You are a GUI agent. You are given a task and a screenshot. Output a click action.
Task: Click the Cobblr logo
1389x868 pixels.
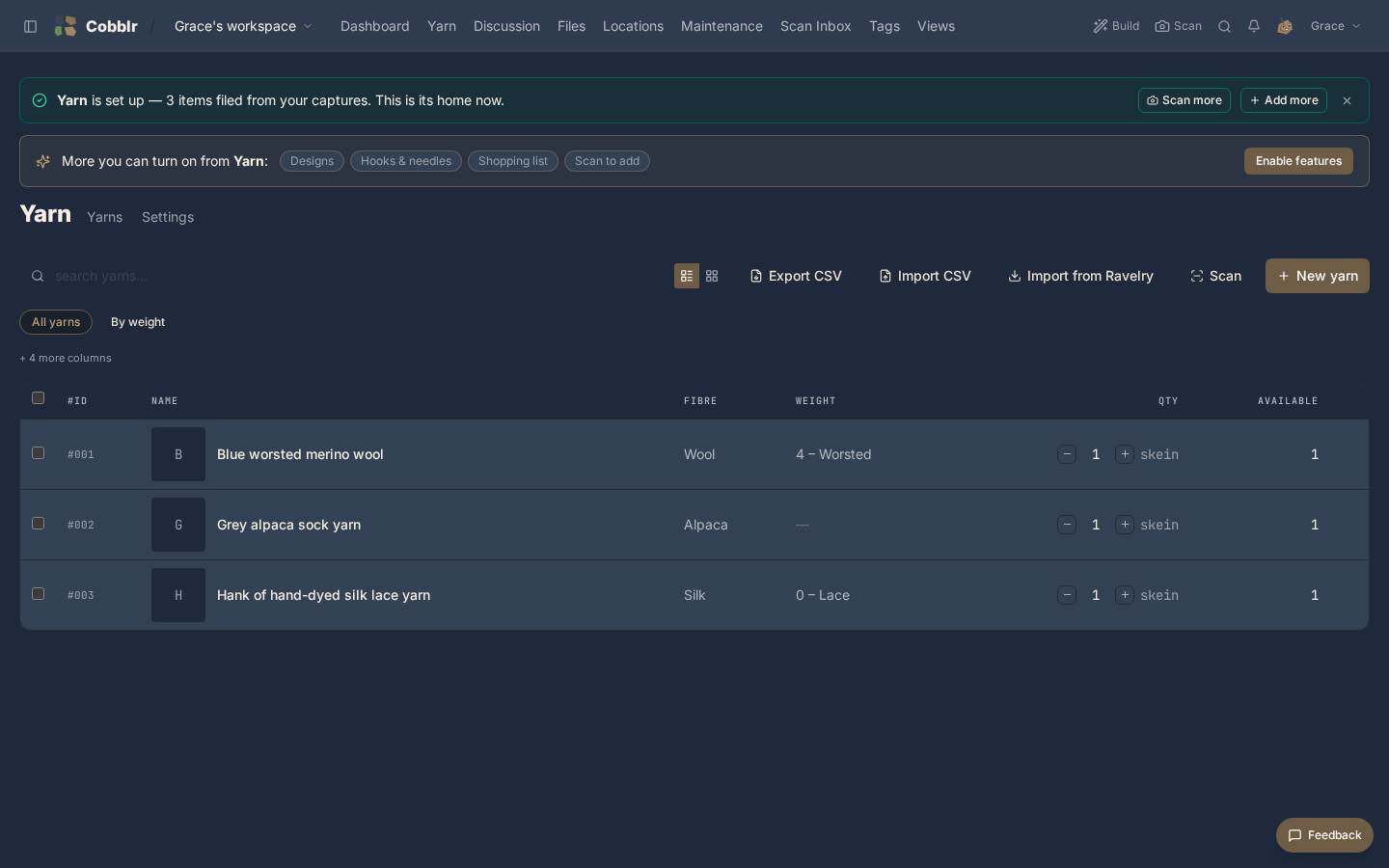[x=96, y=26]
